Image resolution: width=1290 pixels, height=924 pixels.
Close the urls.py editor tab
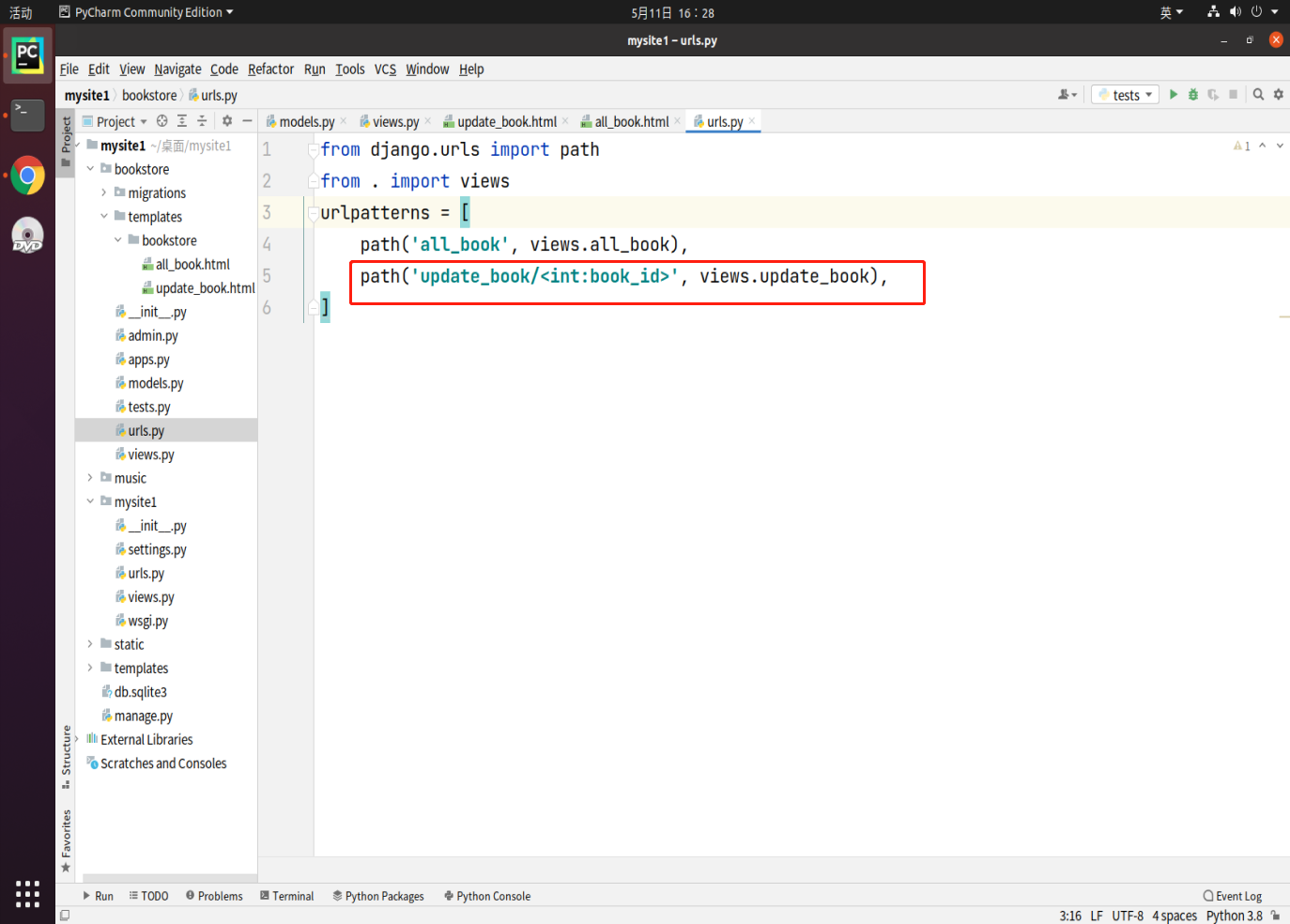click(752, 121)
